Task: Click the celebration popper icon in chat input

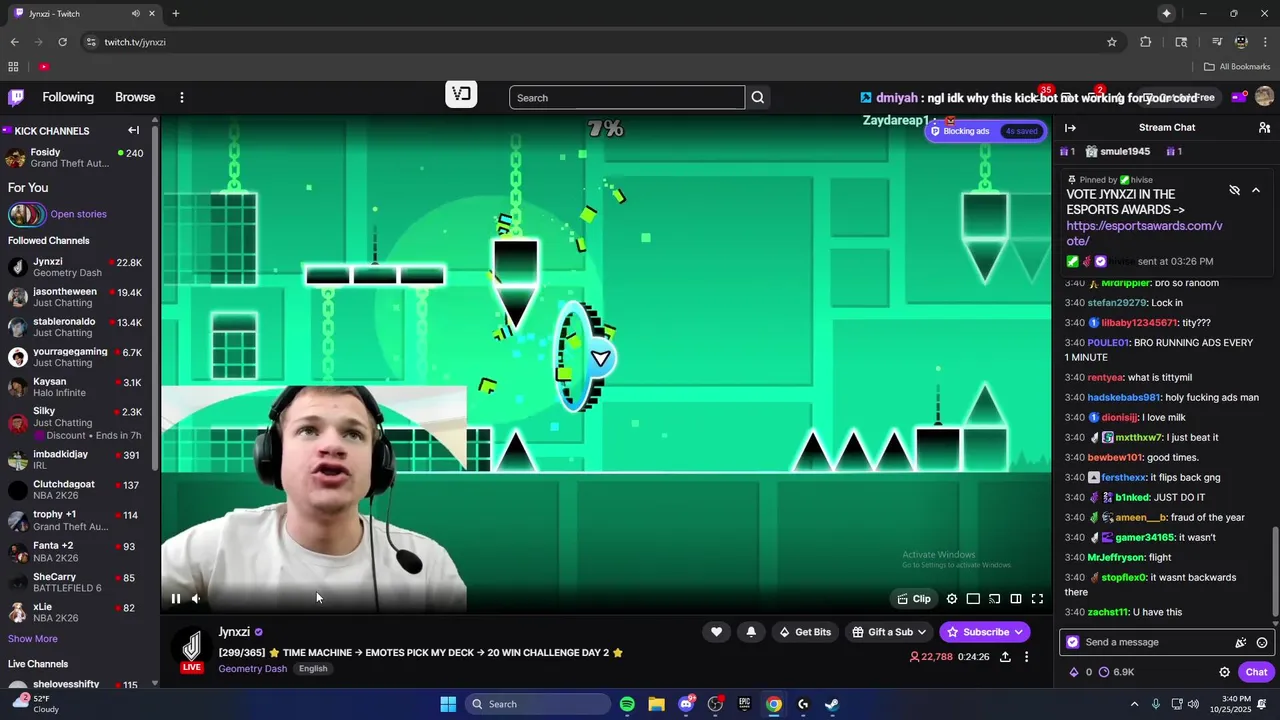Action: coord(1241,643)
